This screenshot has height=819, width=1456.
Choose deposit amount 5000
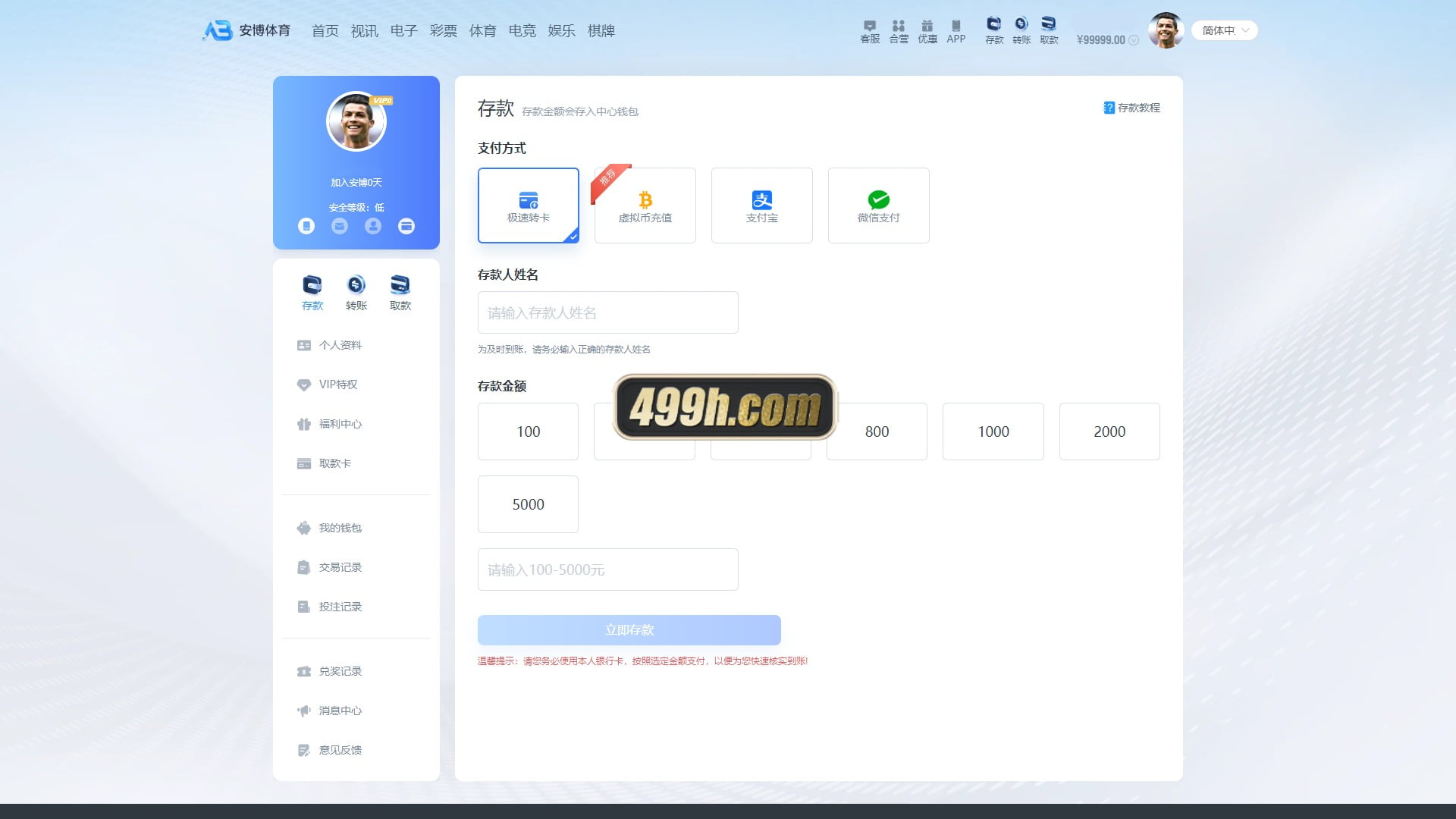coord(529,504)
